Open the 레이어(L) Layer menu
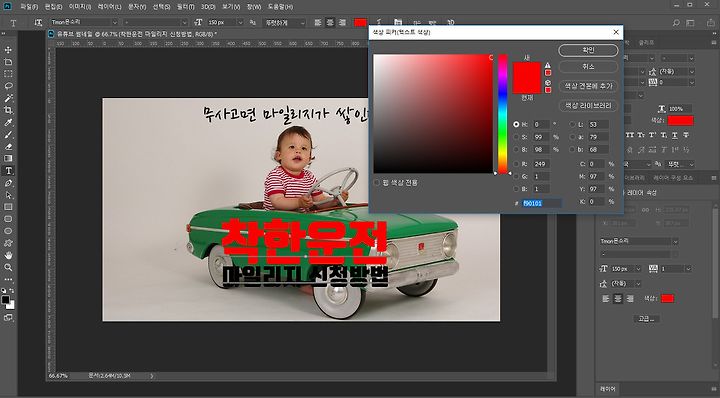 pos(109,7)
